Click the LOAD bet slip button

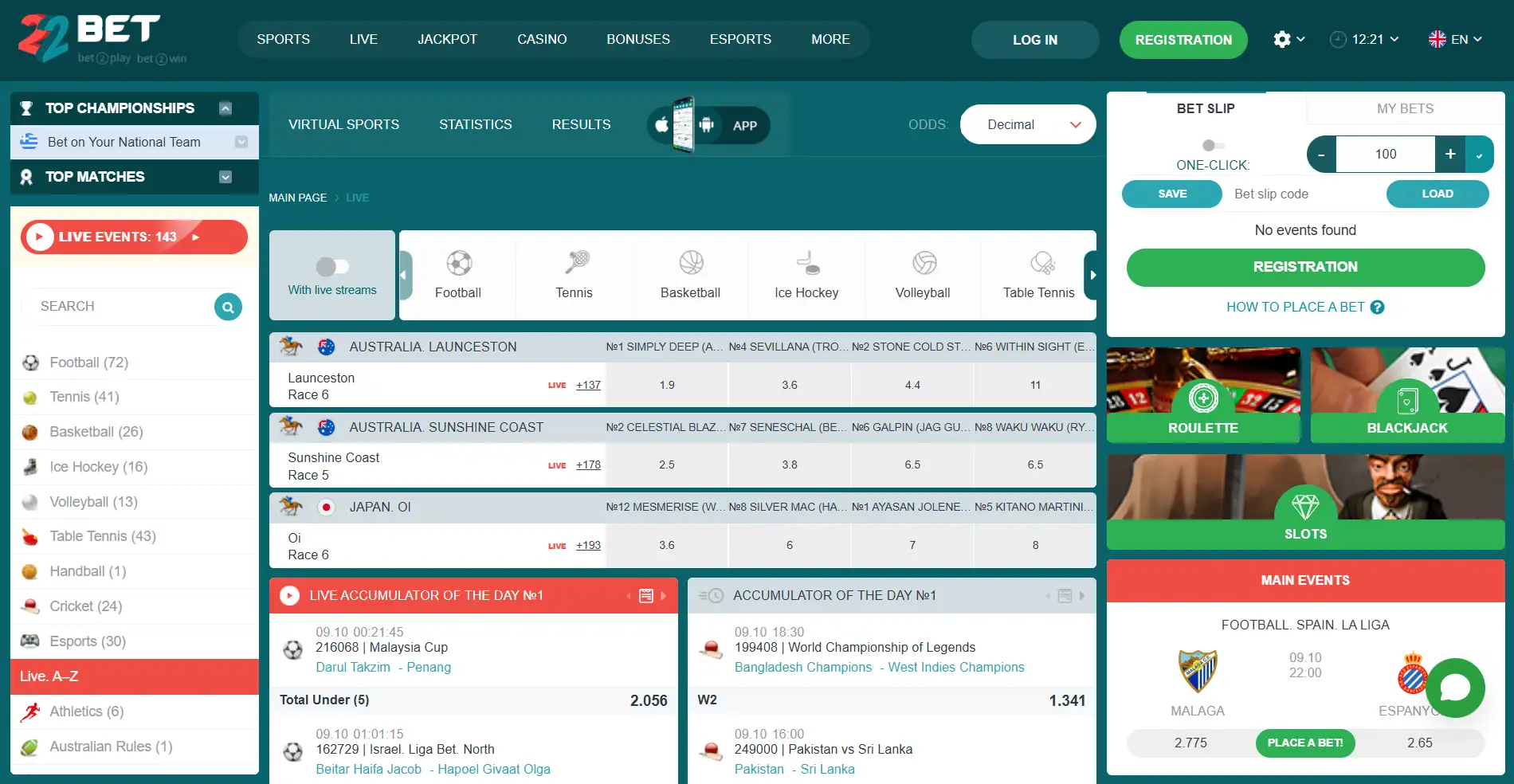point(1438,194)
